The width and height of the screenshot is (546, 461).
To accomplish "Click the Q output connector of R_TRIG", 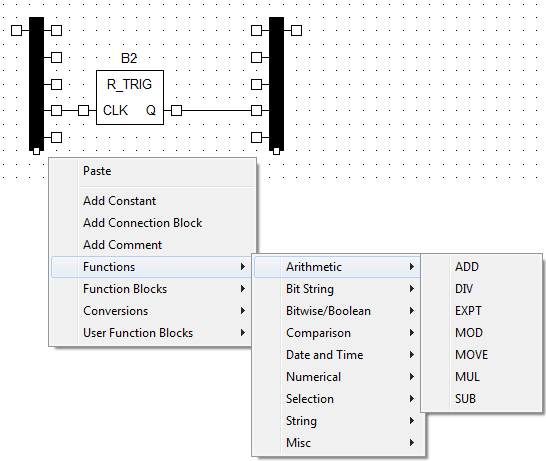I will 177,111.
